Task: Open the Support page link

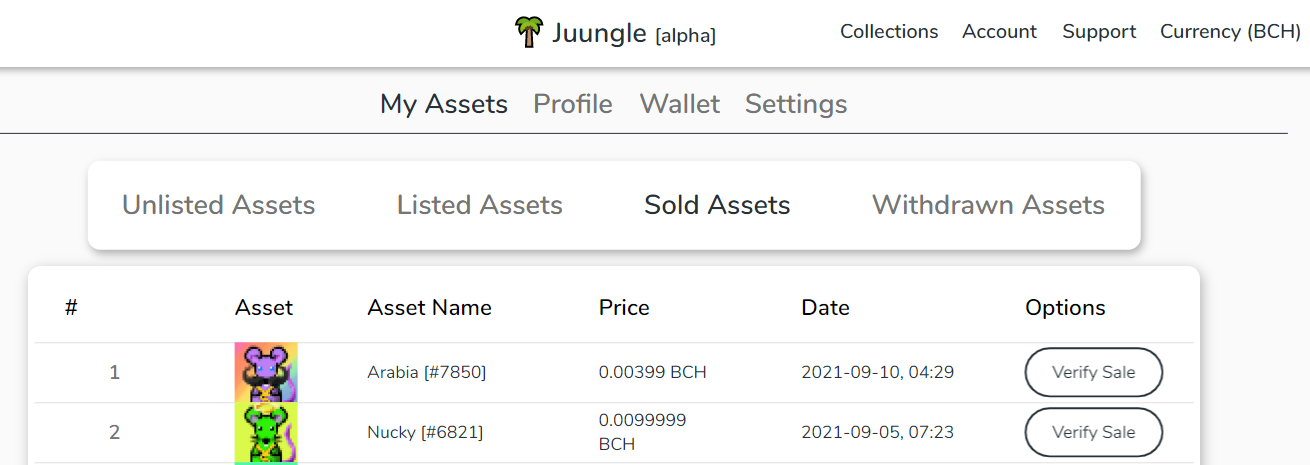Action: (1099, 32)
